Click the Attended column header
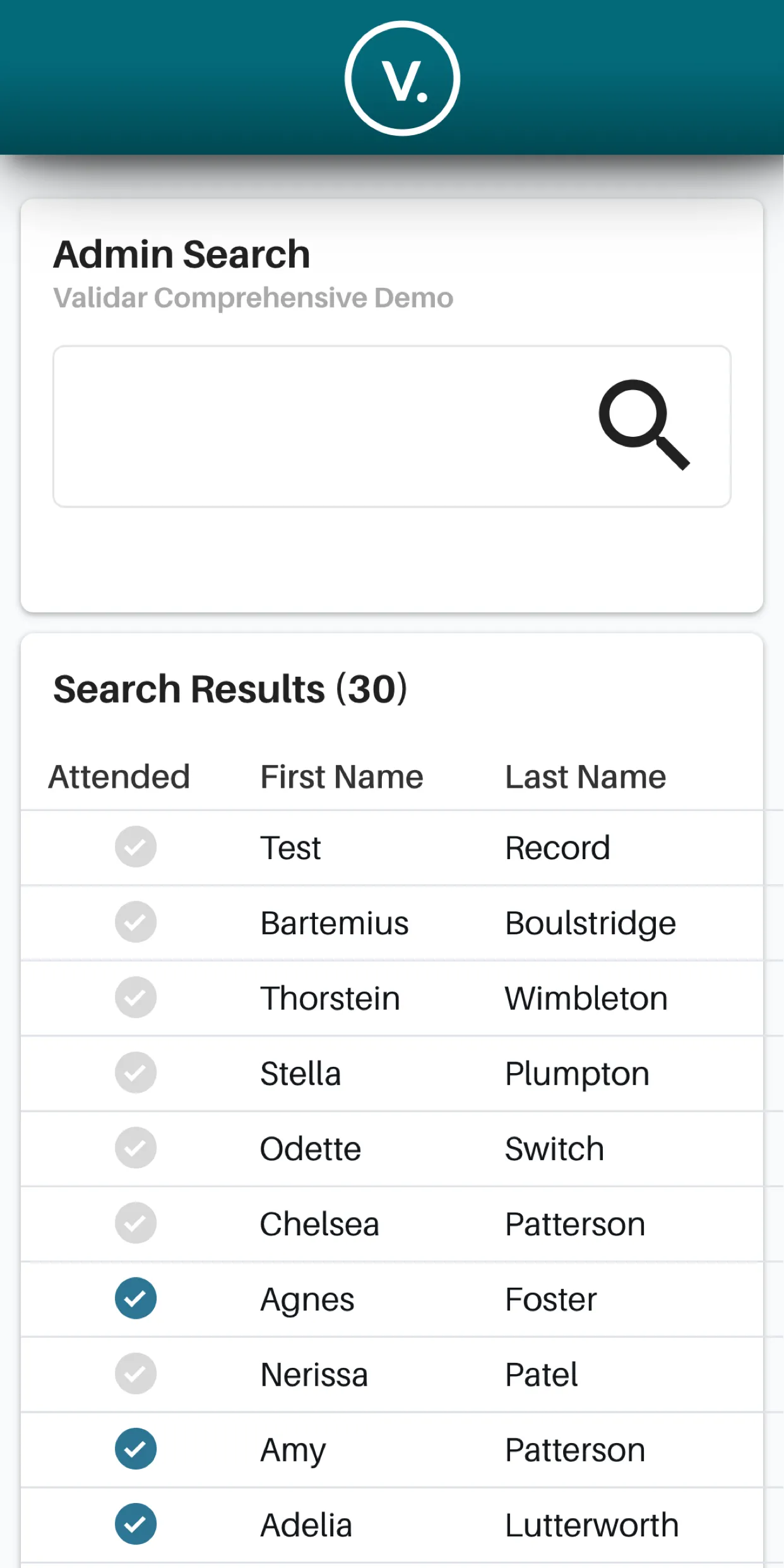Viewport: 784px width, 1568px height. [x=119, y=776]
